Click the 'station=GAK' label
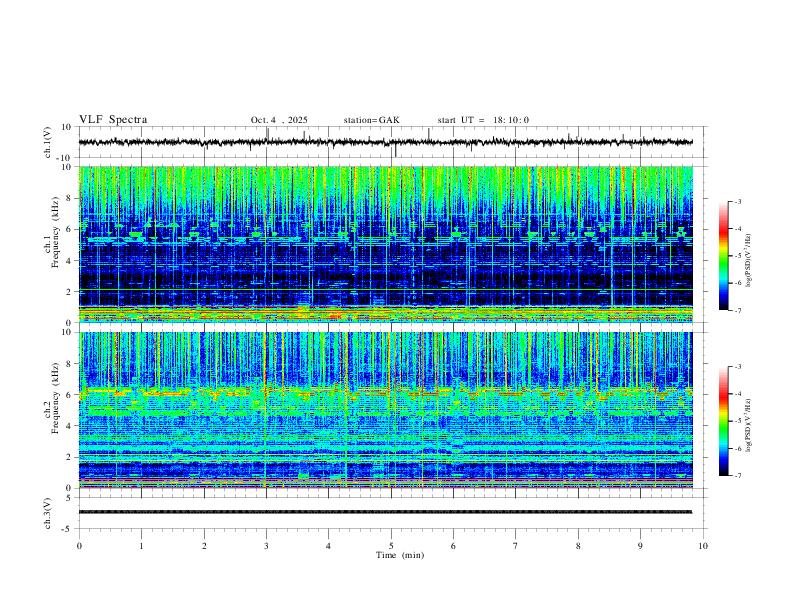792x612 pixels. click(371, 120)
